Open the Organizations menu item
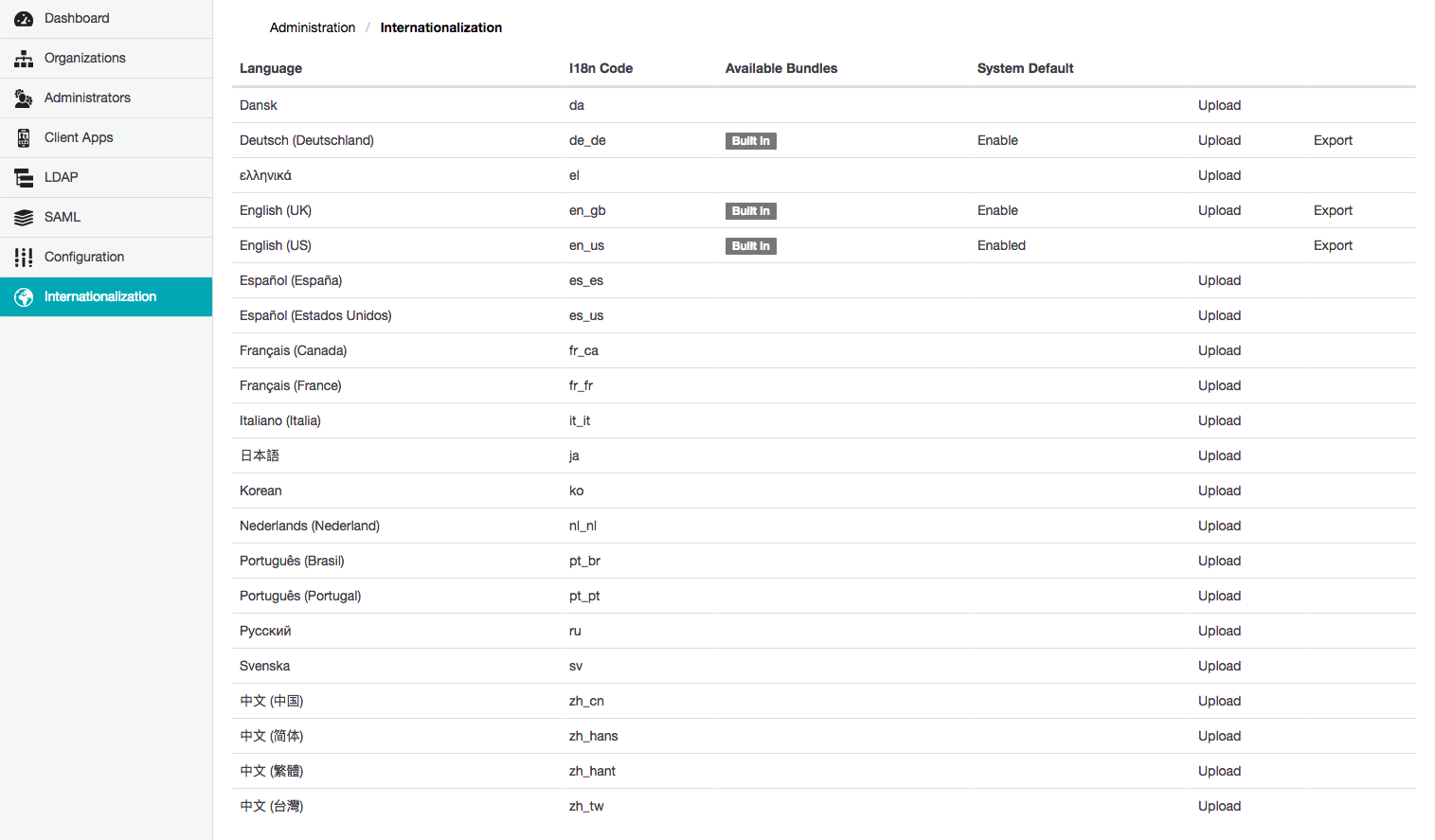The height and width of the screenshot is (840, 1435). [x=85, y=58]
